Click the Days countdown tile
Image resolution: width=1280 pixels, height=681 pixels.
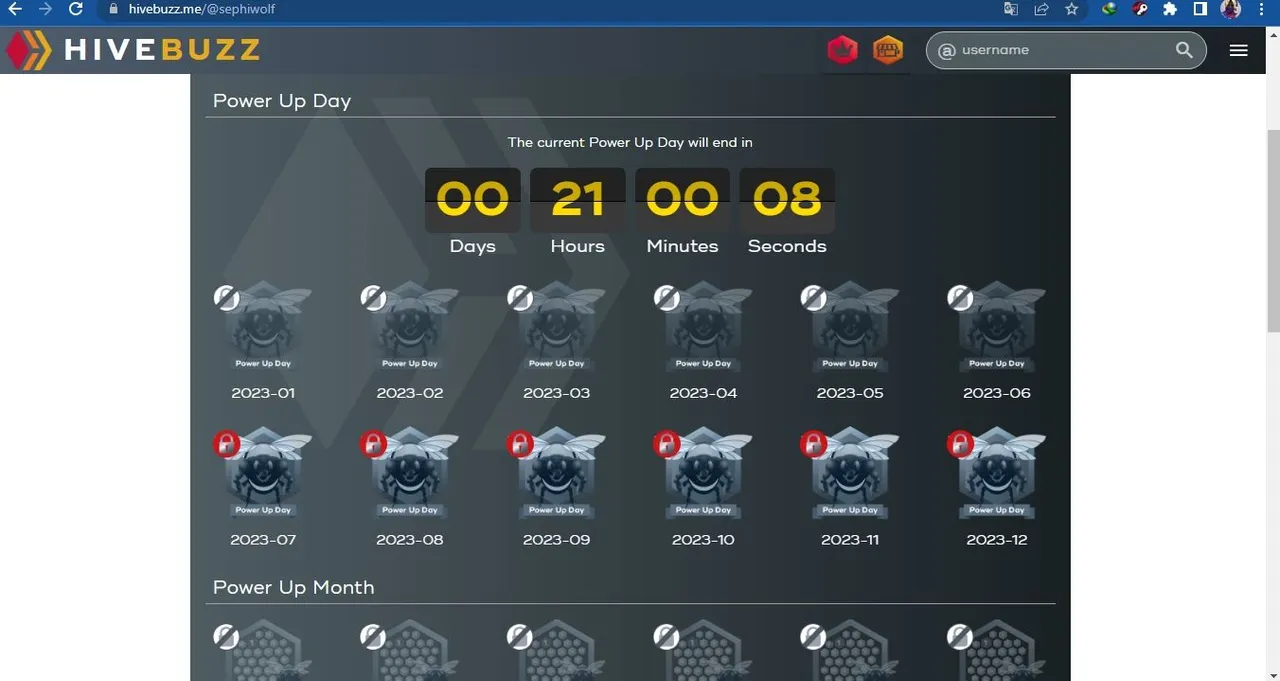[473, 200]
